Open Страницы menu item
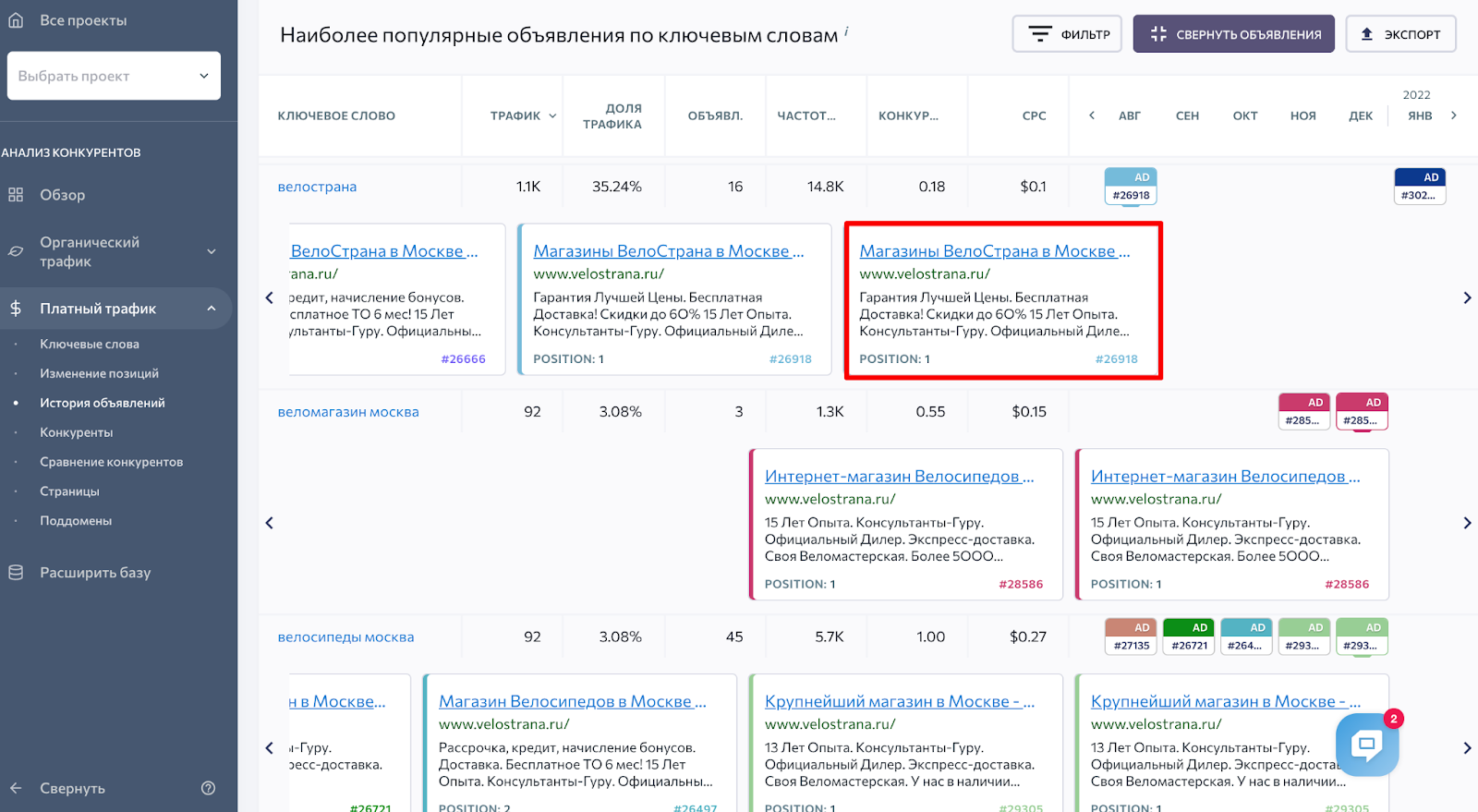The image size is (1478, 812). click(x=69, y=491)
